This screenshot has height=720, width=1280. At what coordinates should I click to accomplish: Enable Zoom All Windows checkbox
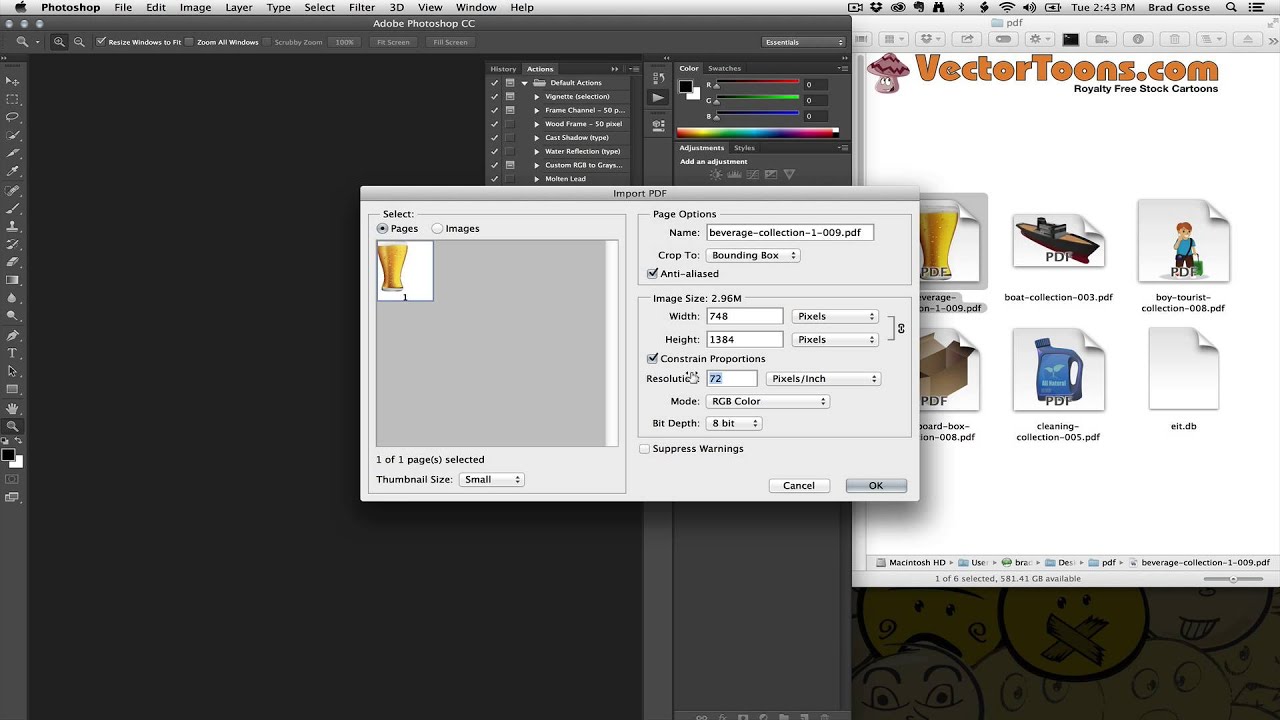coord(190,42)
